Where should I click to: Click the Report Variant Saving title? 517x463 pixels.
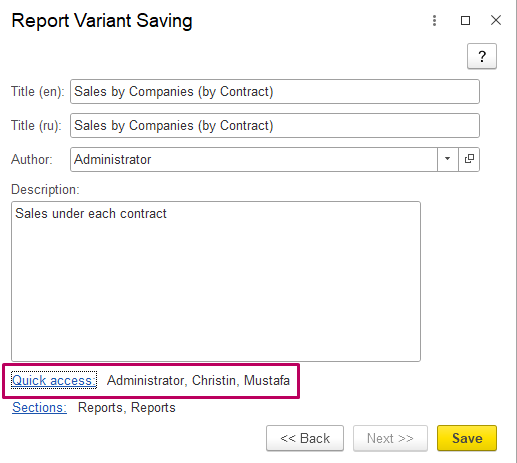coord(102,21)
